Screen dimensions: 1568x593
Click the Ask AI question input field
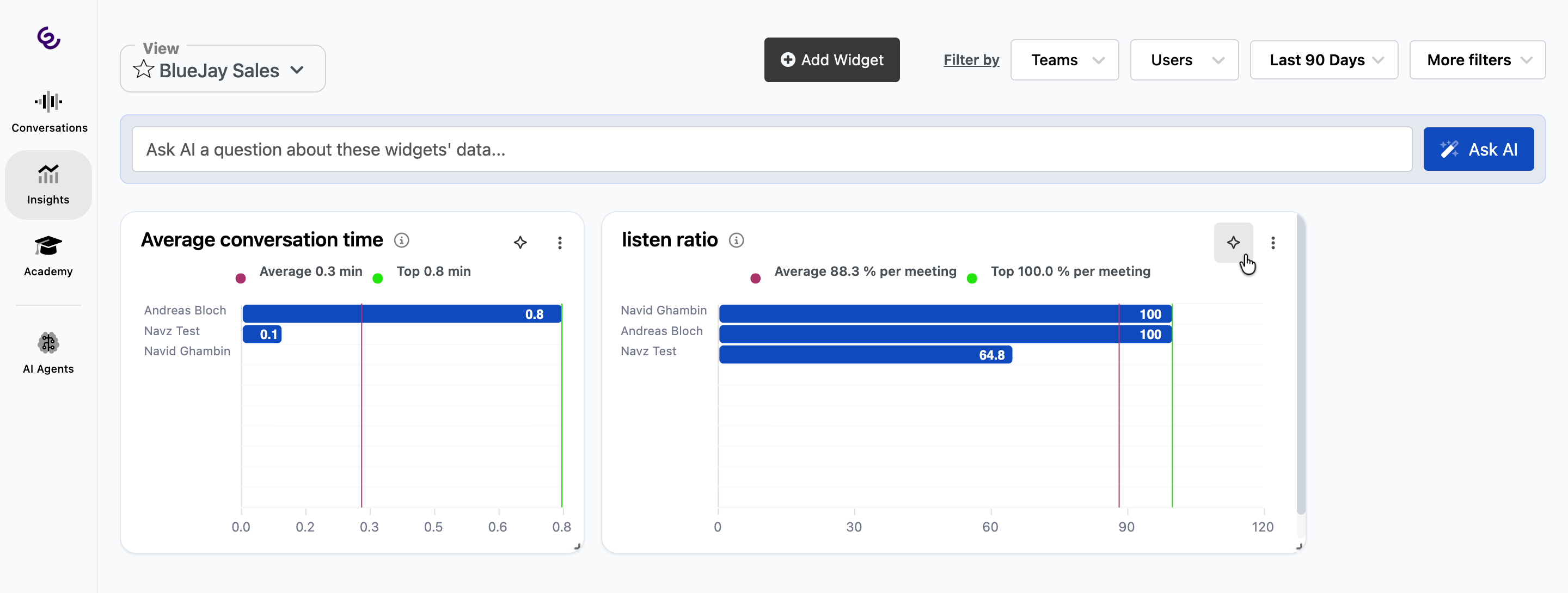pos(771,149)
